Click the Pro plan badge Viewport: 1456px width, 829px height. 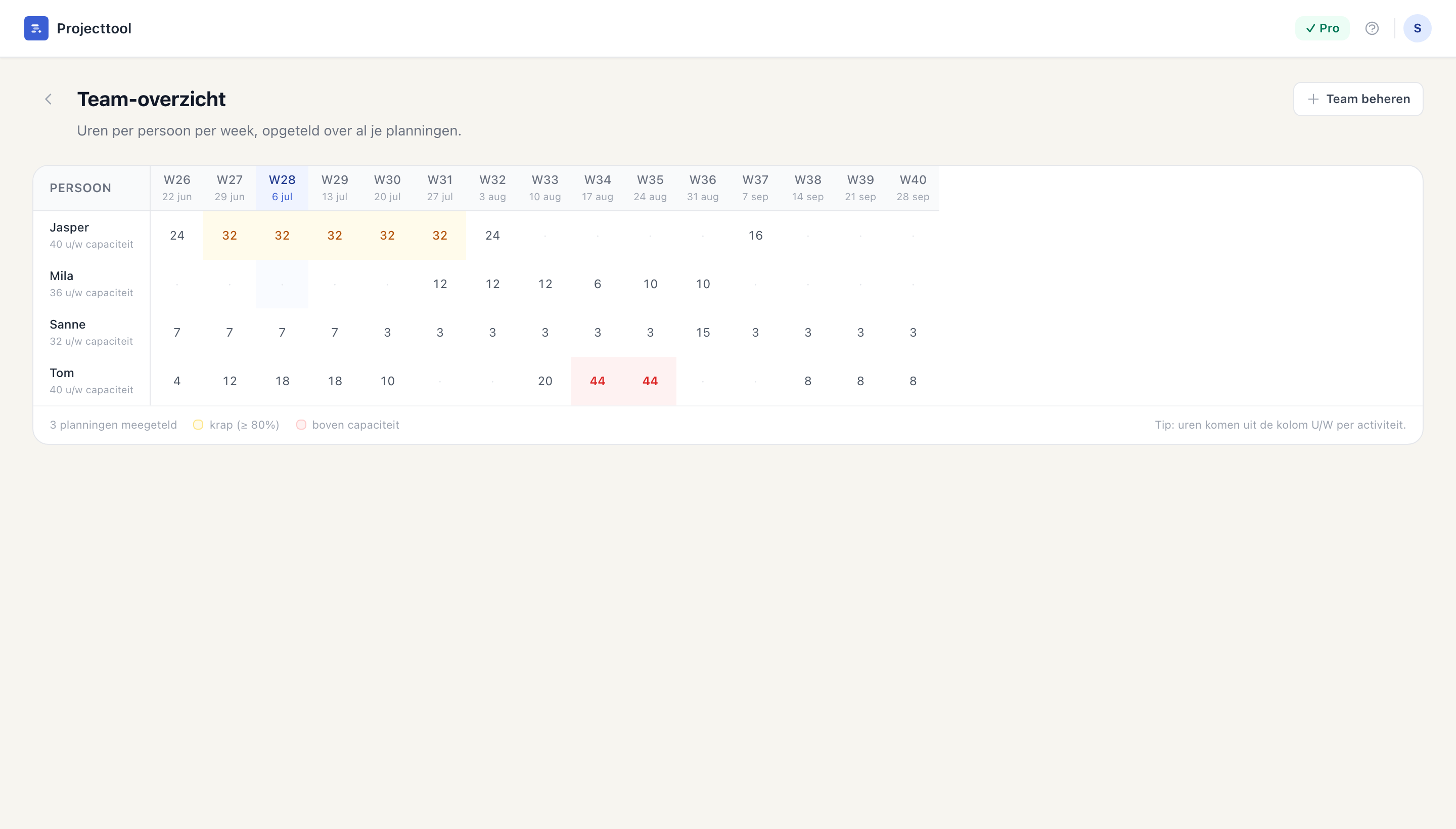pos(1322,28)
